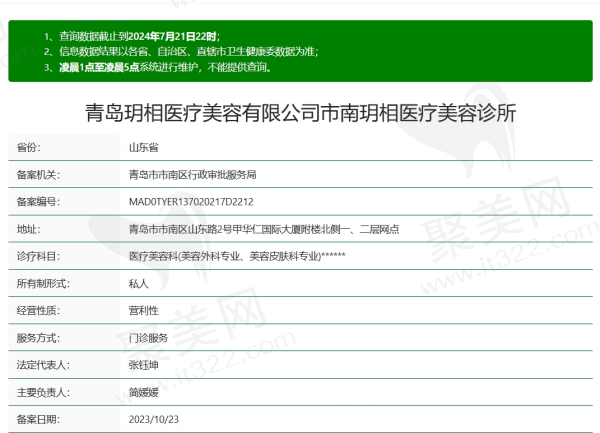Select the name 张钰坤
600x433 pixels.
click(143, 365)
